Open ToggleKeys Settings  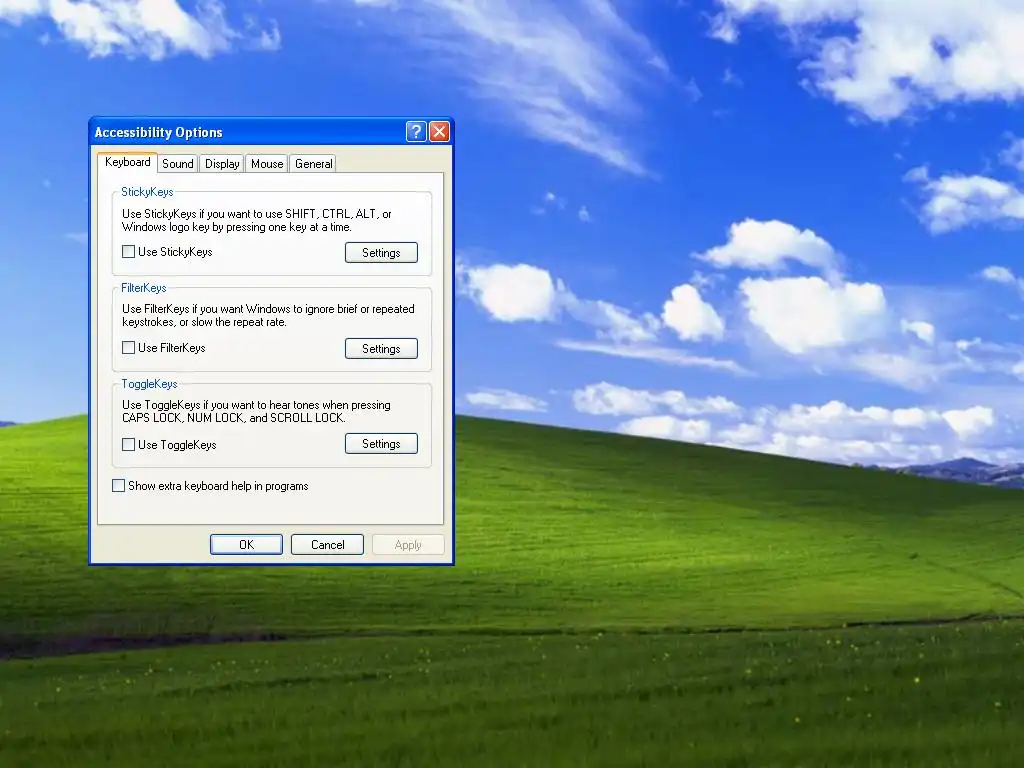[381, 443]
